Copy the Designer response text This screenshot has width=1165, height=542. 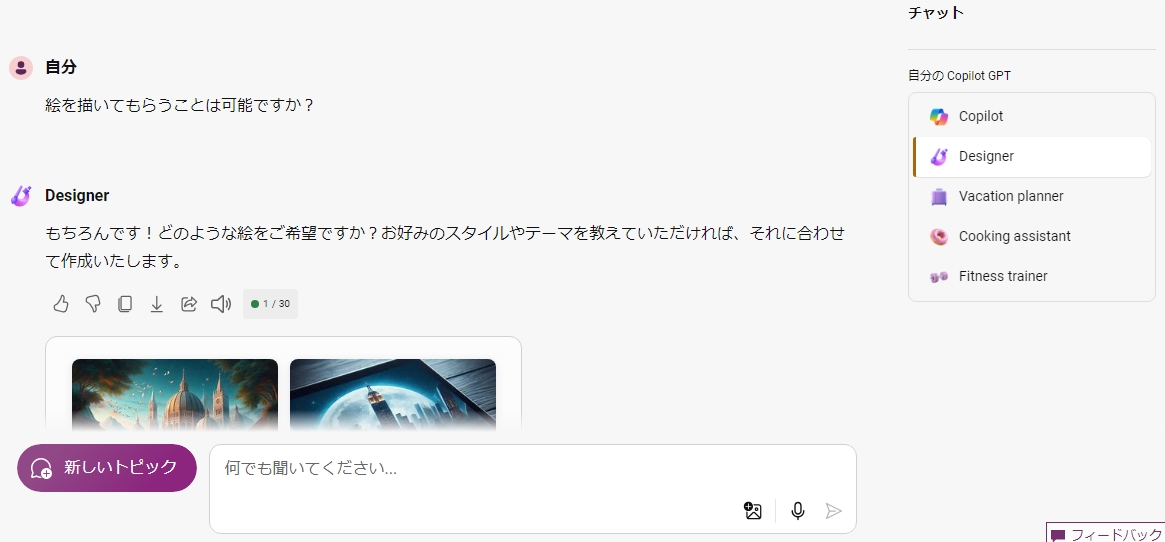click(125, 303)
